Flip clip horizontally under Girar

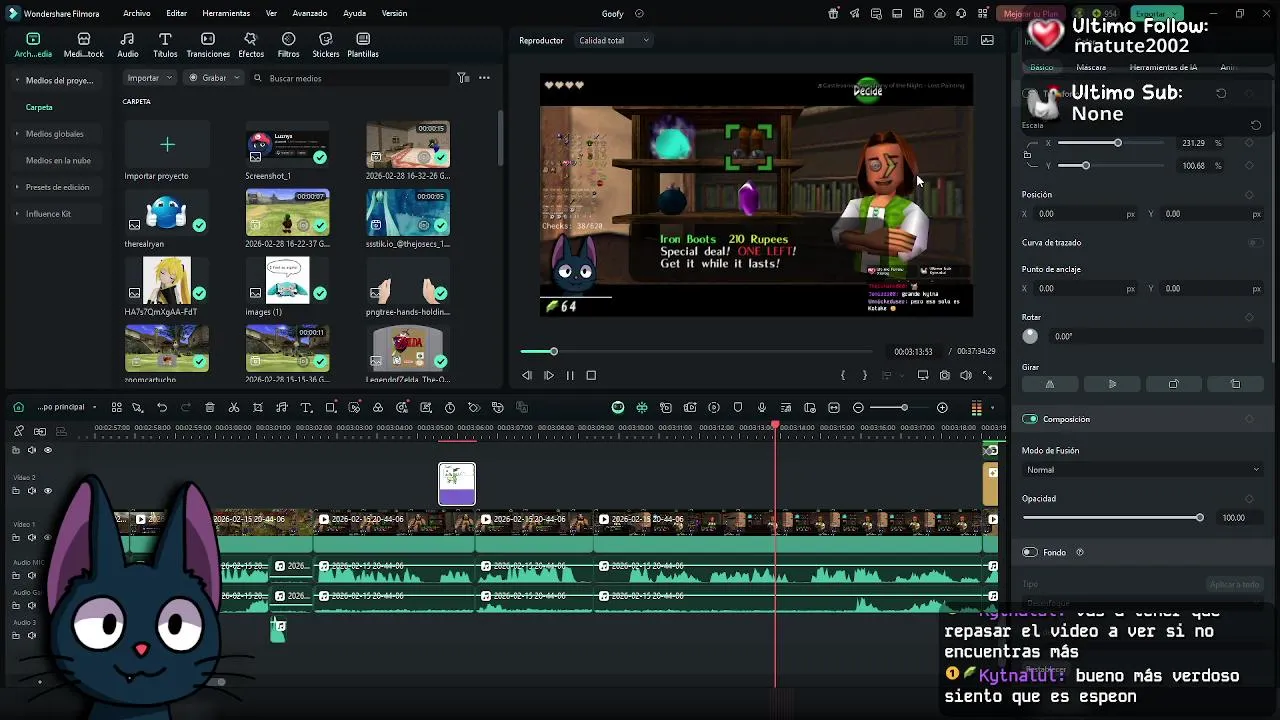pyautogui.click(x=1049, y=384)
